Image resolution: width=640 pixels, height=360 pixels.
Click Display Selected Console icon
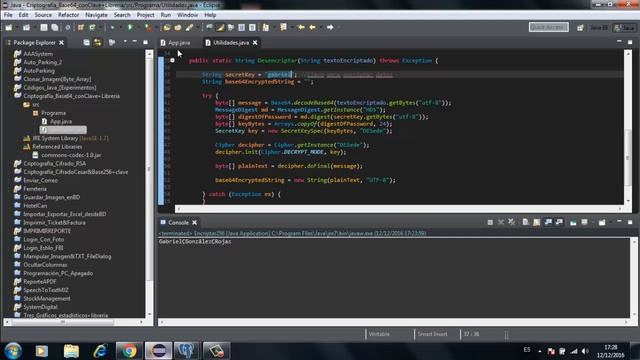tap(584, 222)
